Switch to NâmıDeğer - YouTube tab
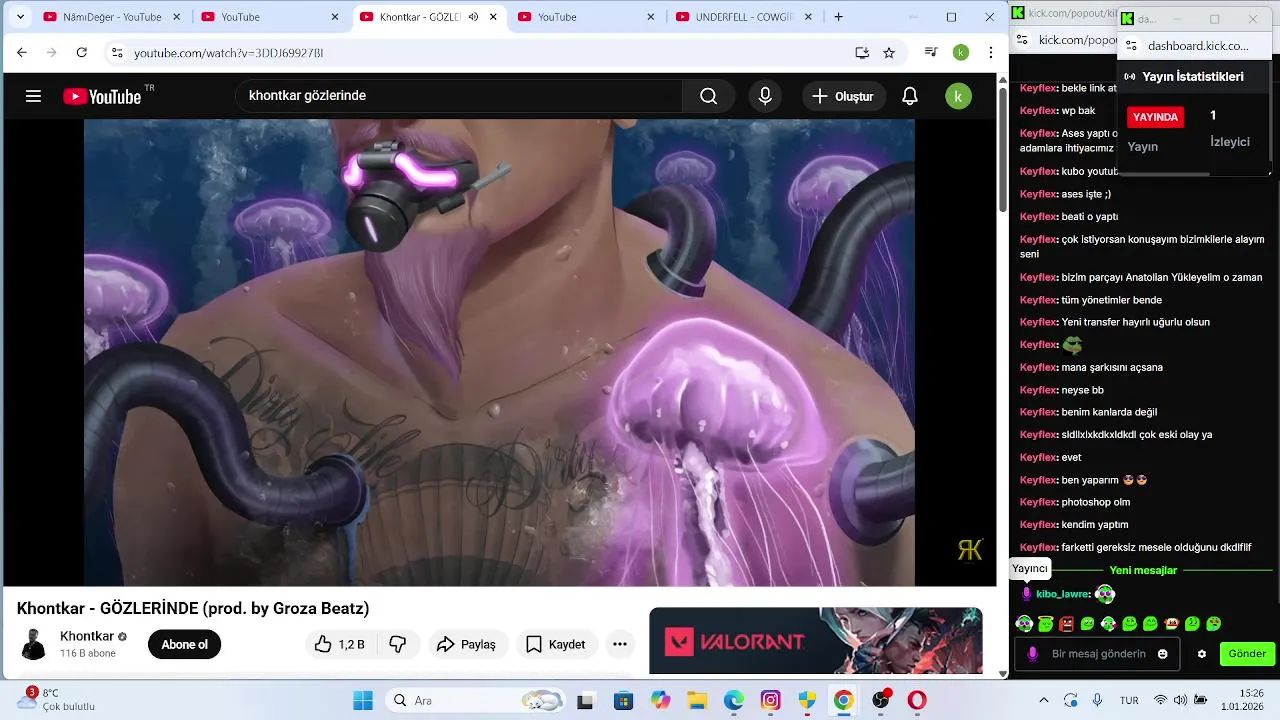The width and height of the screenshot is (1280, 720). click(112, 17)
